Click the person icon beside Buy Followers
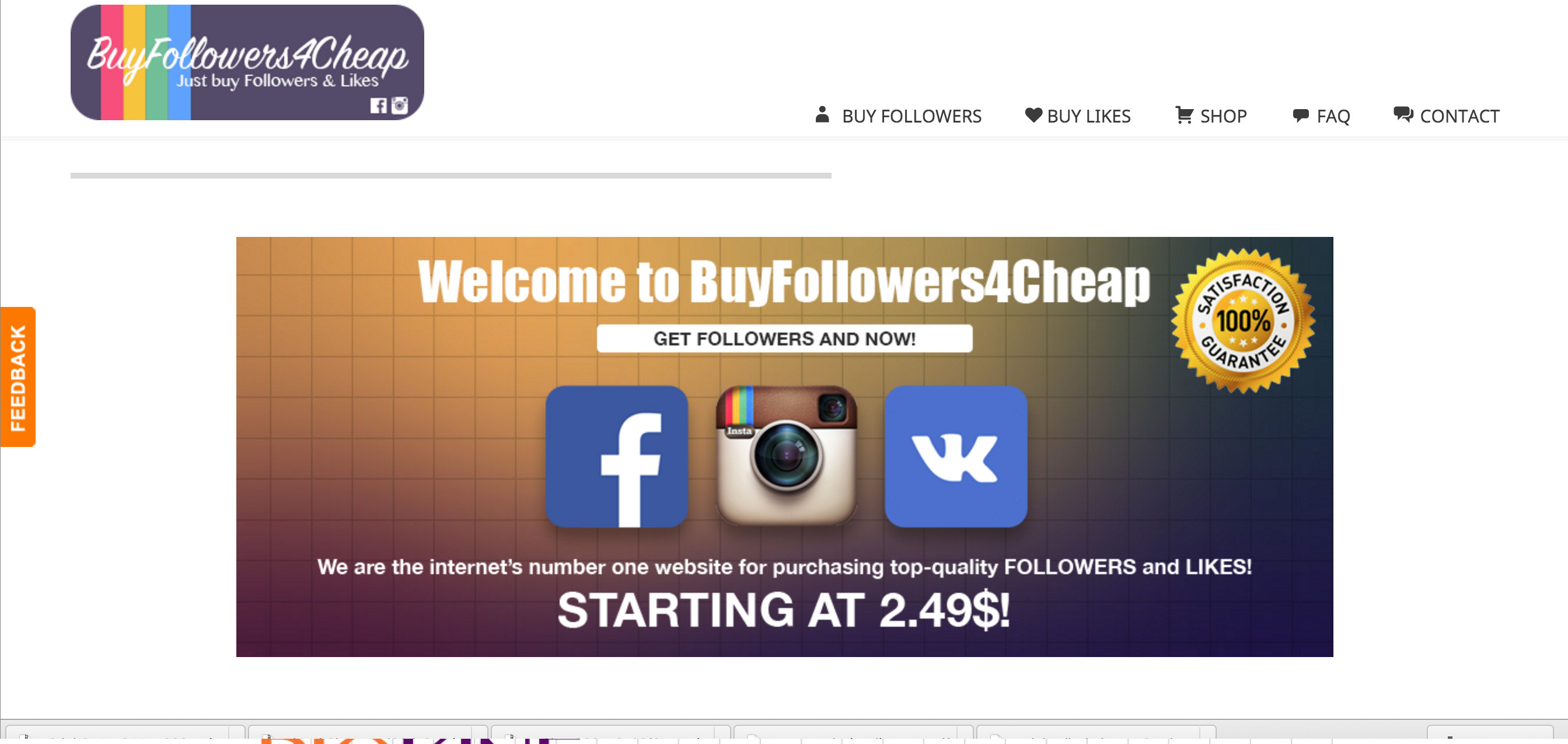 point(822,114)
